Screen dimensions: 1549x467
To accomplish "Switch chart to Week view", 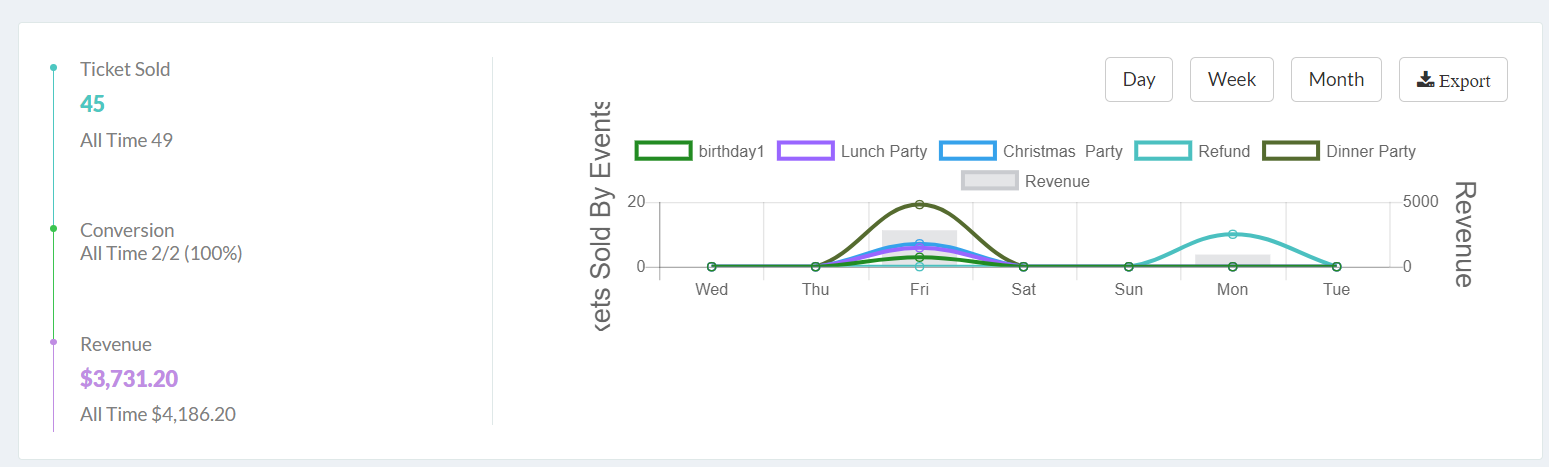I will pyautogui.click(x=1232, y=80).
